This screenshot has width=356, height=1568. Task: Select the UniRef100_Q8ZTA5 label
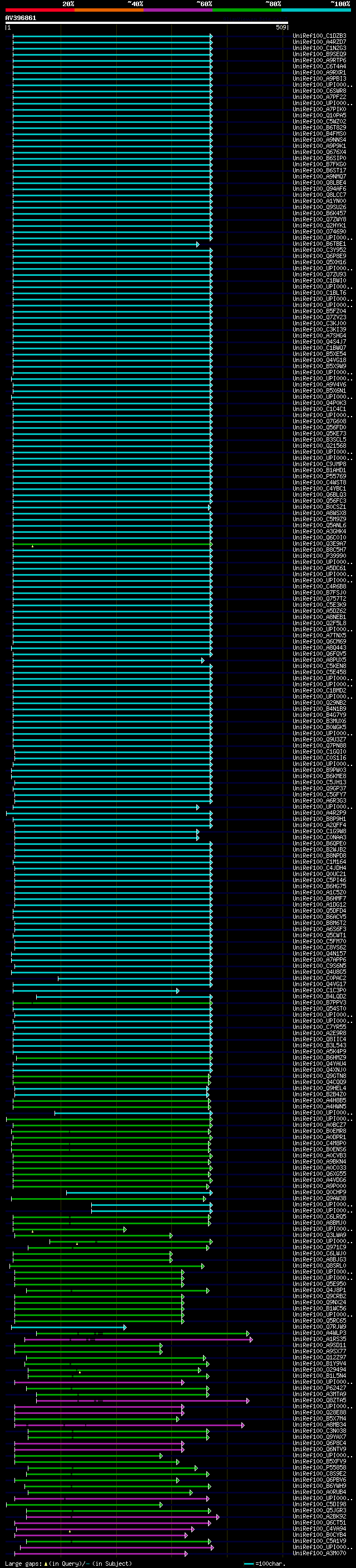319,1401
